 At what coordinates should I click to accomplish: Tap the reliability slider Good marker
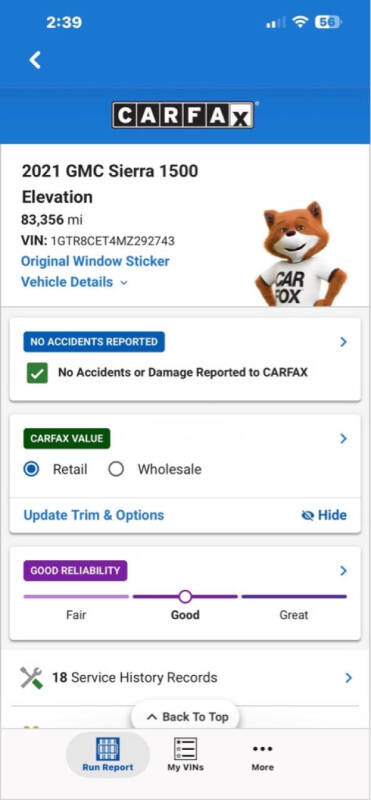[185, 596]
